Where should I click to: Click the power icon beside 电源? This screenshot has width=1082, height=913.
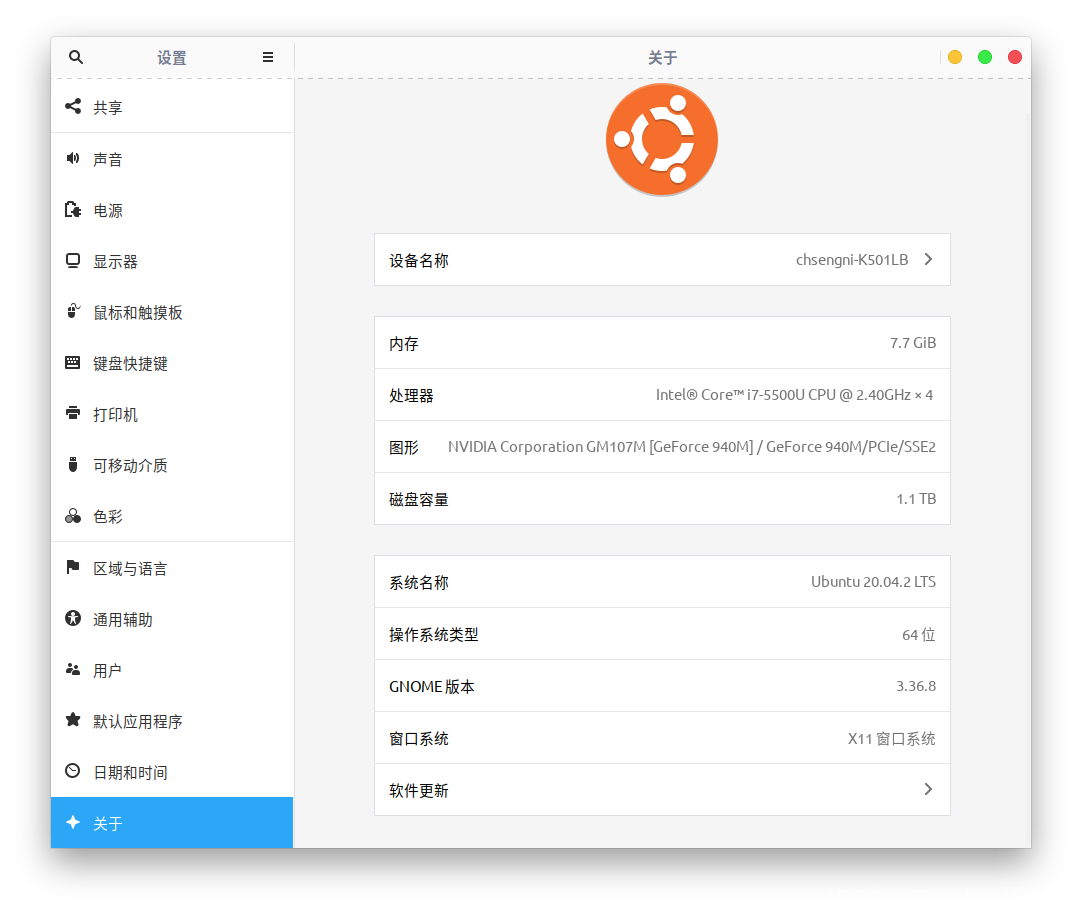tap(73, 209)
